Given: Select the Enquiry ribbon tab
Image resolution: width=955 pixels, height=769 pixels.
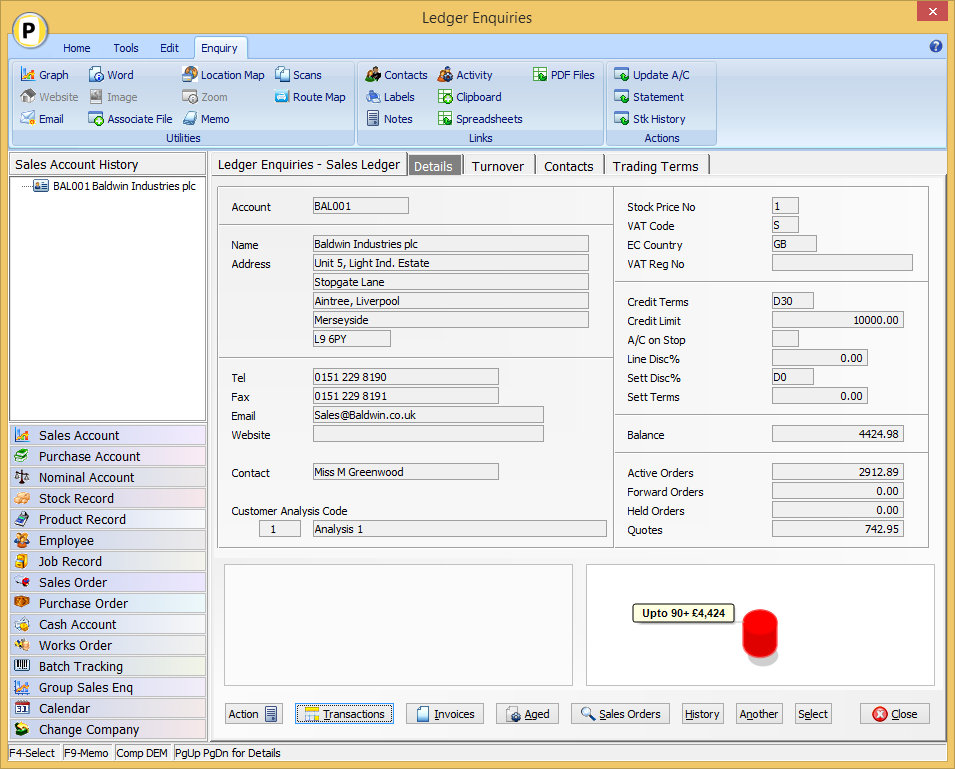Looking at the screenshot, I should (219, 48).
